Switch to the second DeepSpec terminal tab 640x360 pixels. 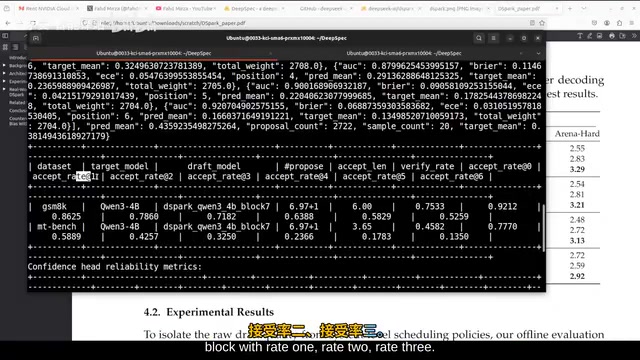[404, 53]
